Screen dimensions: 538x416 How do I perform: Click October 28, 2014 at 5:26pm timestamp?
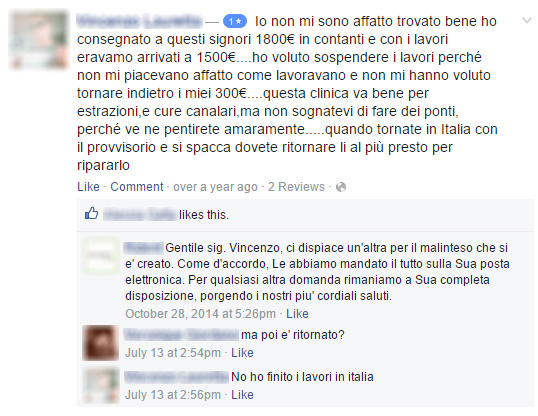click(x=200, y=314)
